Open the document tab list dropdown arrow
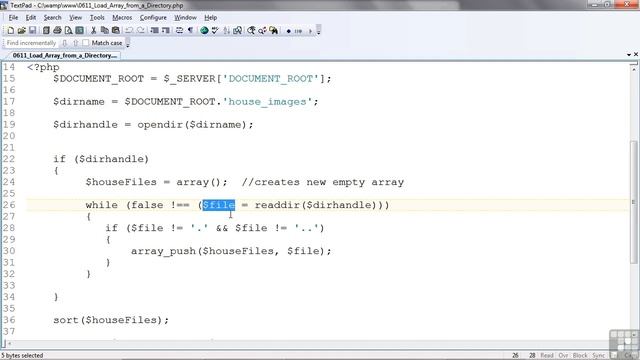This screenshot has width=640, height=360. coord(629,55)
